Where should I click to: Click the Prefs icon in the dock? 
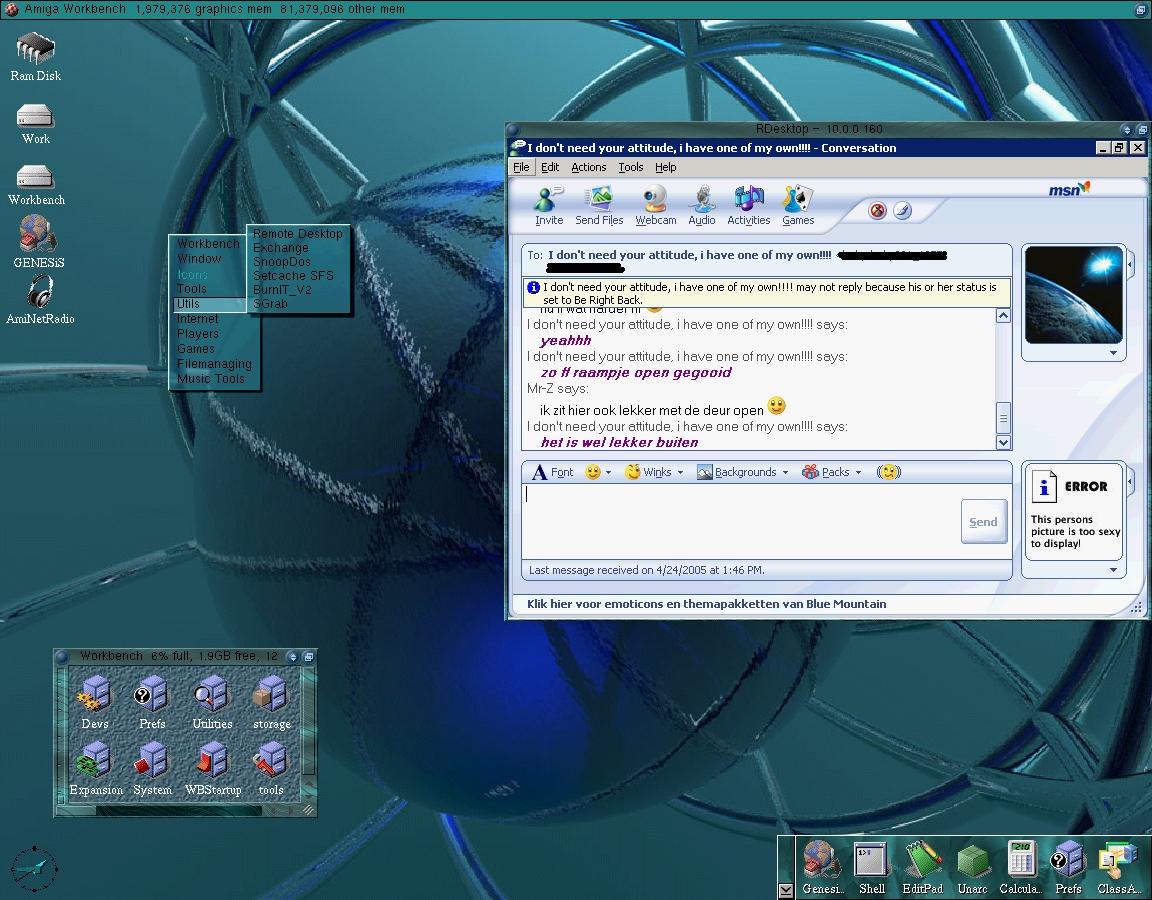click(1068, 868)
